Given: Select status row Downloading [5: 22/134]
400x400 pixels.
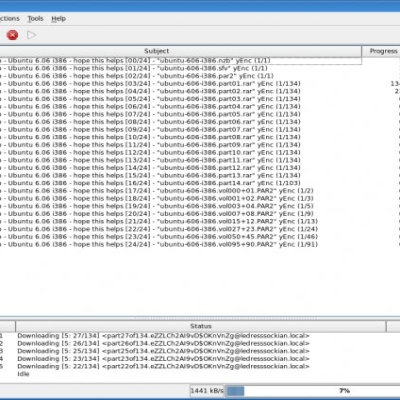Looking at the screenshot, I should (200, 367).
